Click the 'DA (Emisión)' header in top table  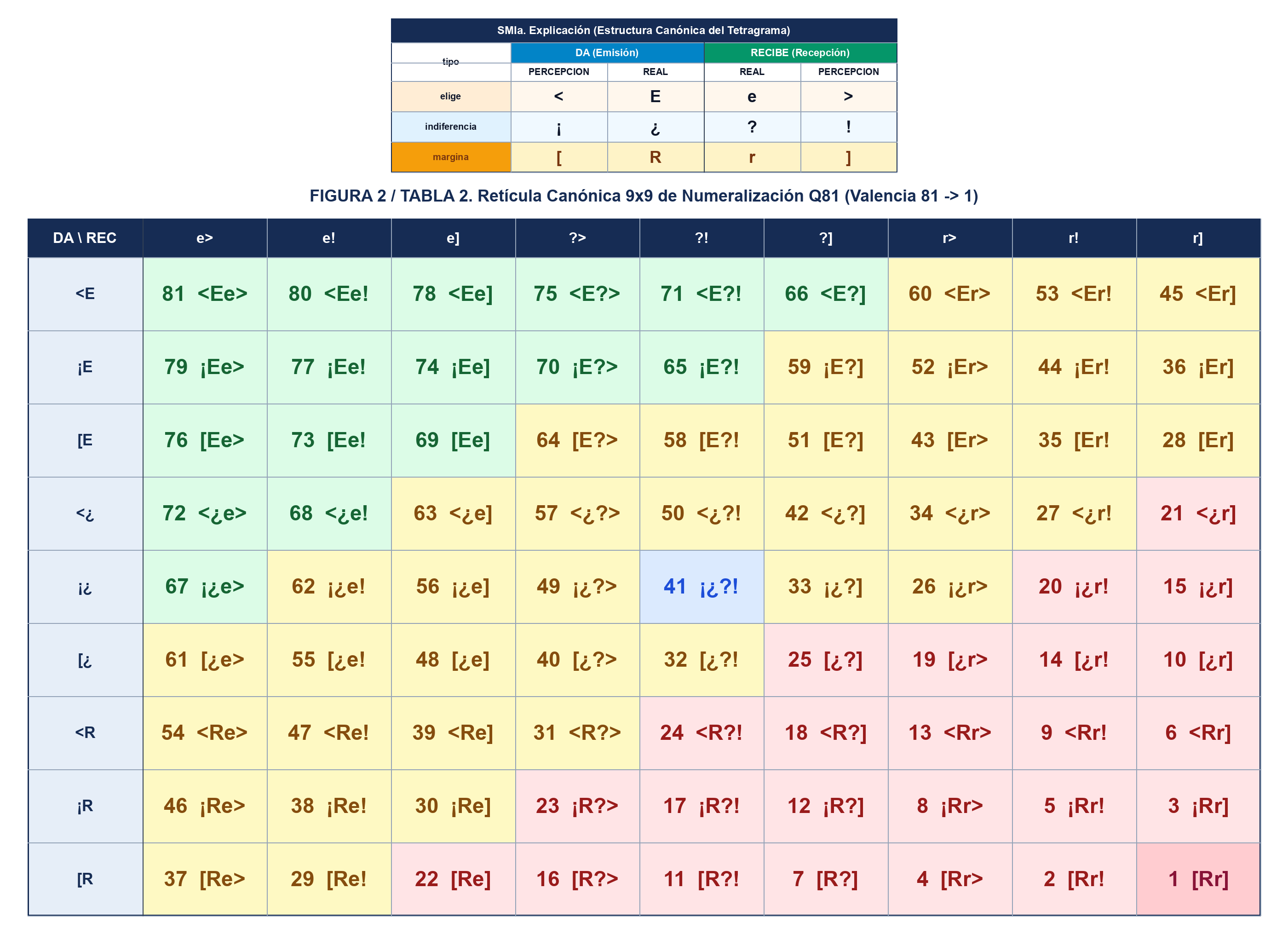click(x=607, y=53)
